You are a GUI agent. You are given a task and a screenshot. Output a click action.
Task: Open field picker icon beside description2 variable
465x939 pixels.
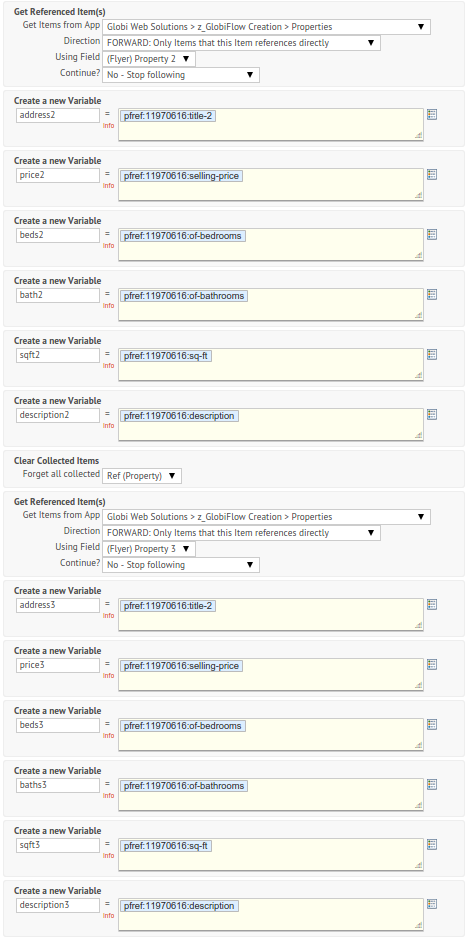tap(431, 414)
